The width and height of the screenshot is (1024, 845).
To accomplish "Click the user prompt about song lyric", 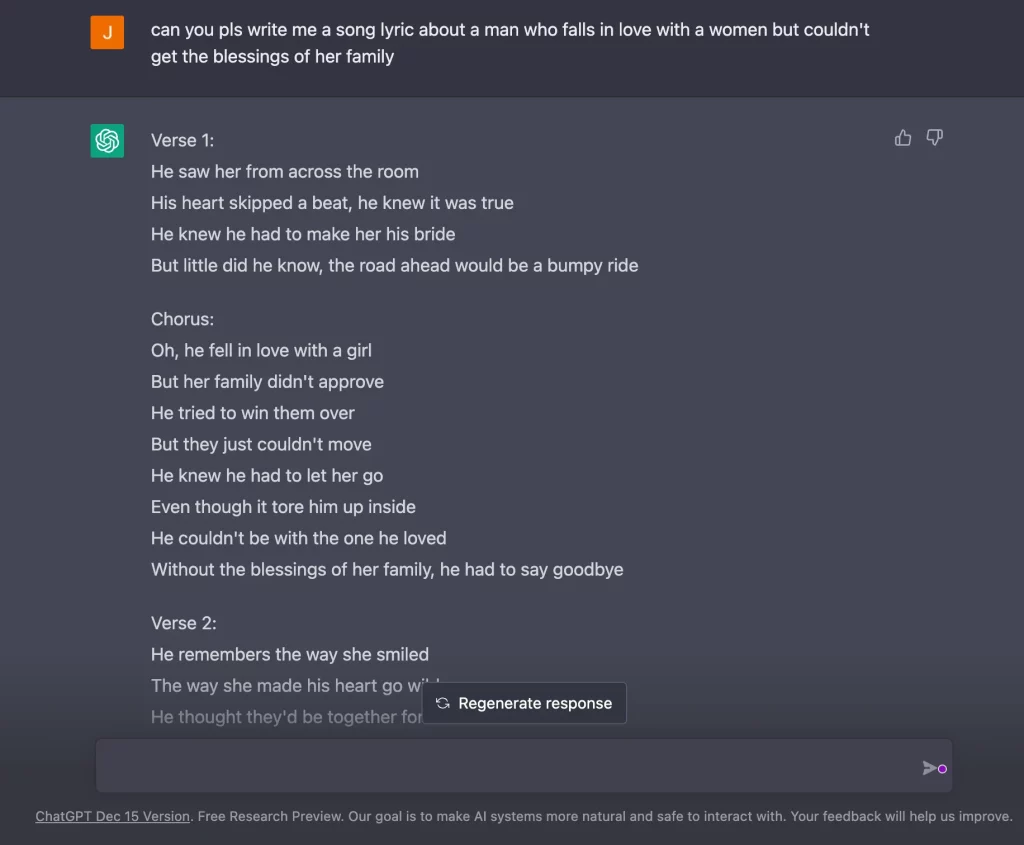I will coord(510,43).
